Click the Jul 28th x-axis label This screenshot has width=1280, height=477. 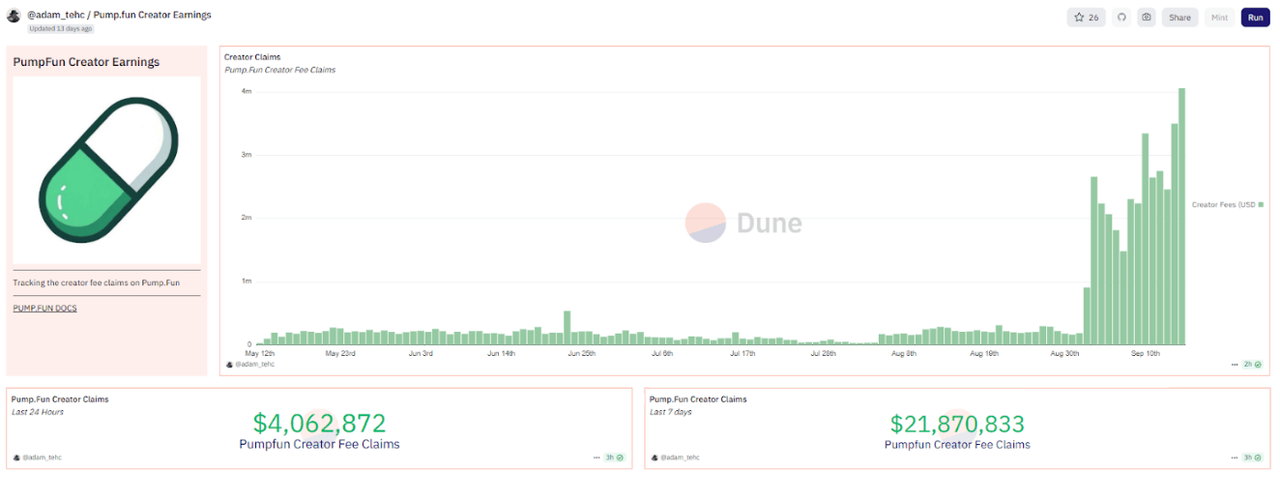[823, 353]
